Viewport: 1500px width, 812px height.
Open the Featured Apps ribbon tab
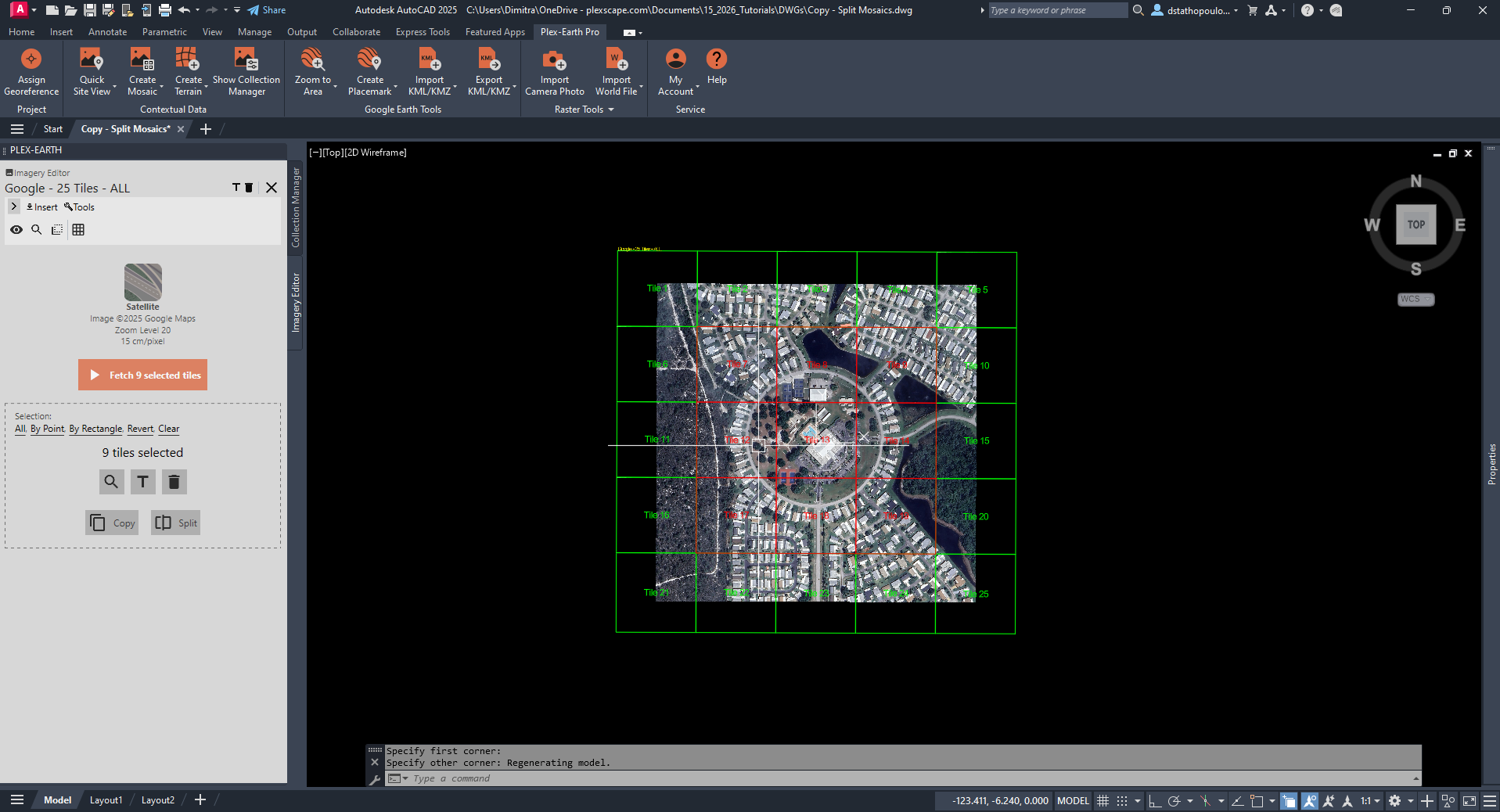pos(495,32)
